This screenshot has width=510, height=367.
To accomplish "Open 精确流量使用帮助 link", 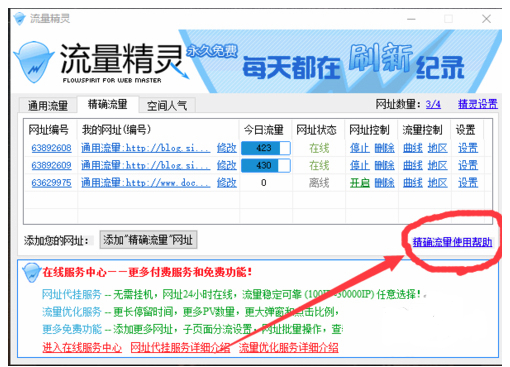I will (x=452, y=242).
